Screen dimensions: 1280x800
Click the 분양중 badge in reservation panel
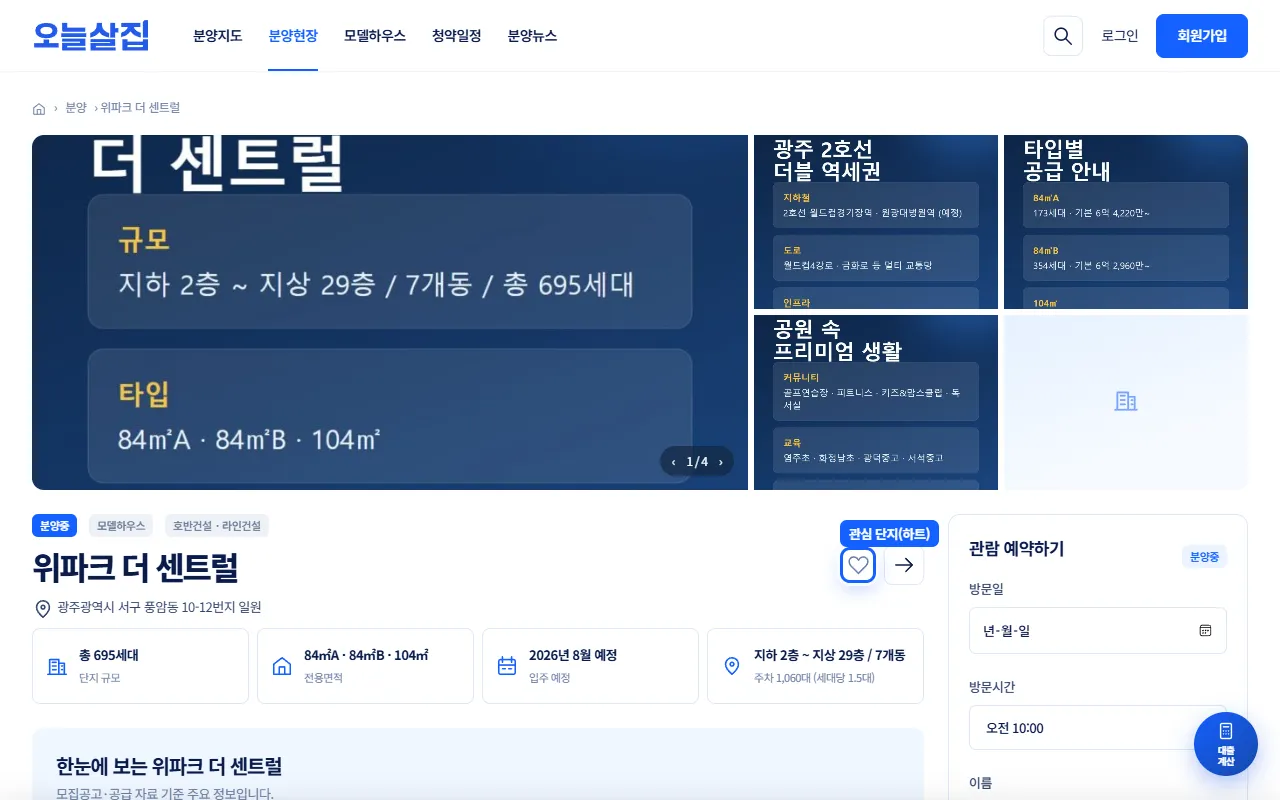[x=1204, y=557]
